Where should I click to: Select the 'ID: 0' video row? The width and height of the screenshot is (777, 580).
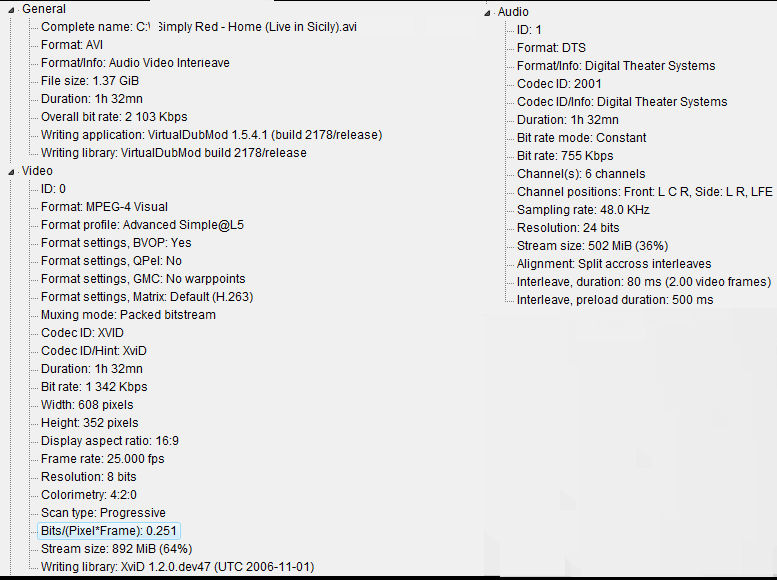(x=53, y=189)
